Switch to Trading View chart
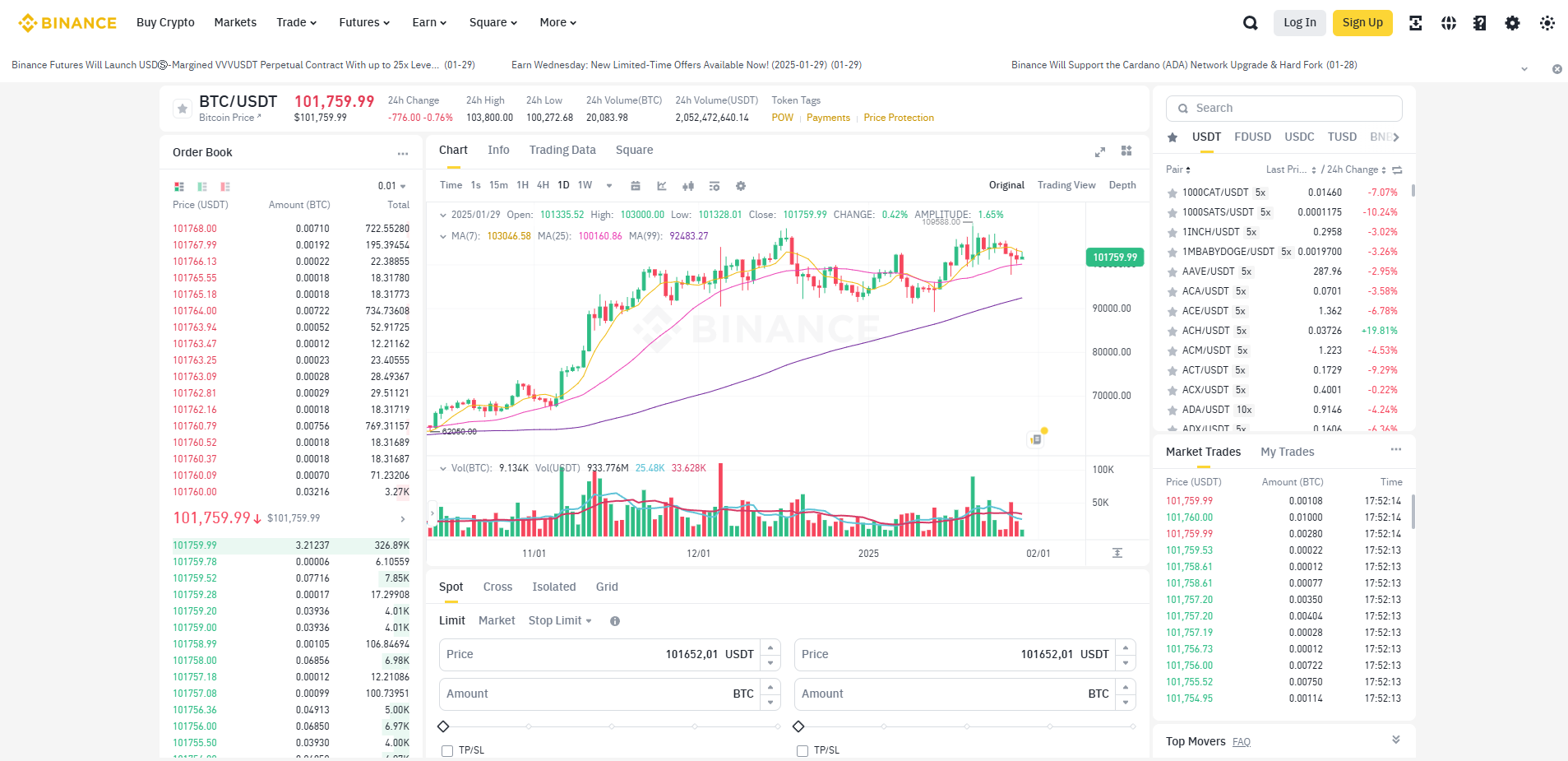 [1066, 185]
